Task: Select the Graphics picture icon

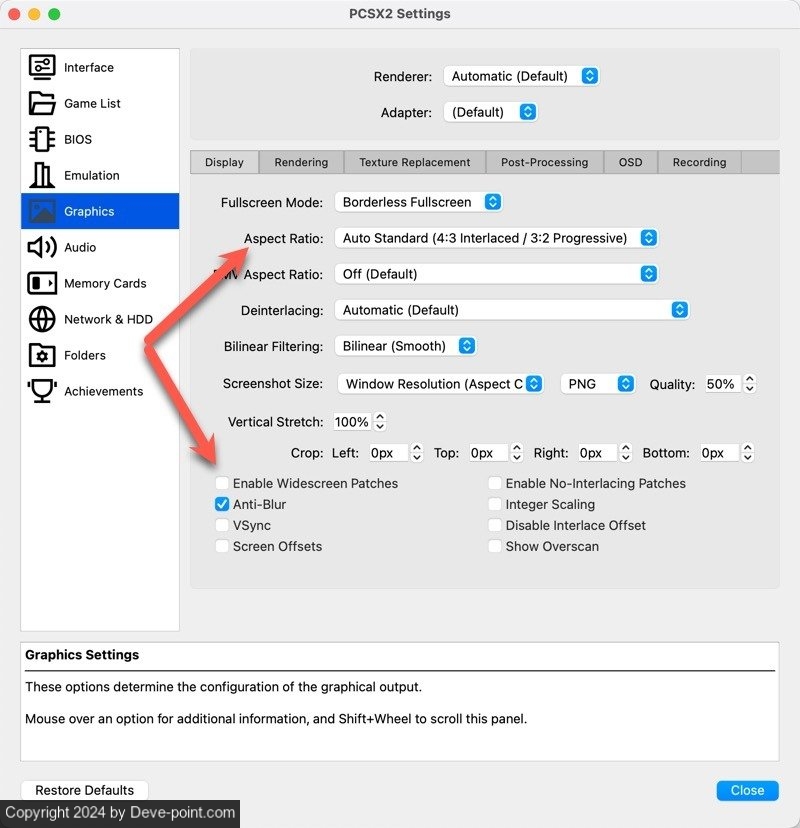Action: [42, 211]
